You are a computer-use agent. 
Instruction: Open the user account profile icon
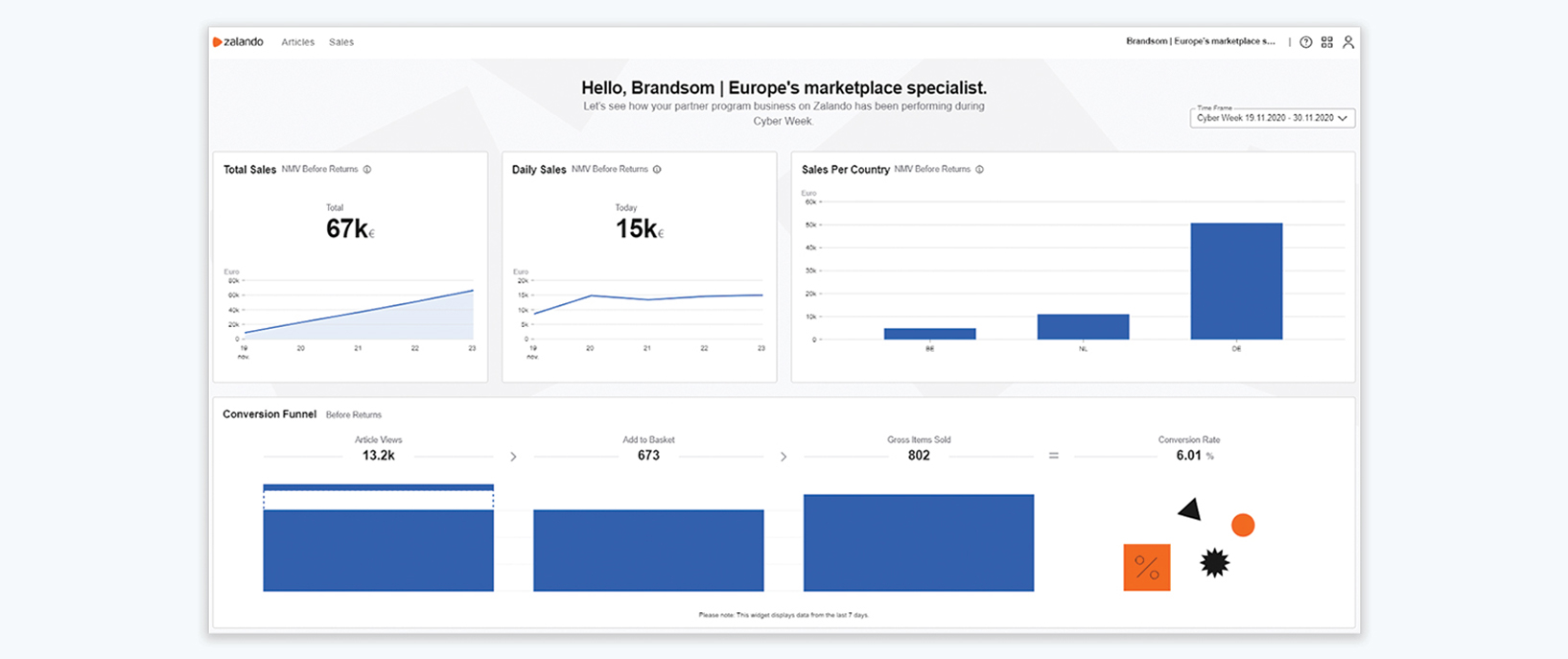click(x=1347, y=42)
